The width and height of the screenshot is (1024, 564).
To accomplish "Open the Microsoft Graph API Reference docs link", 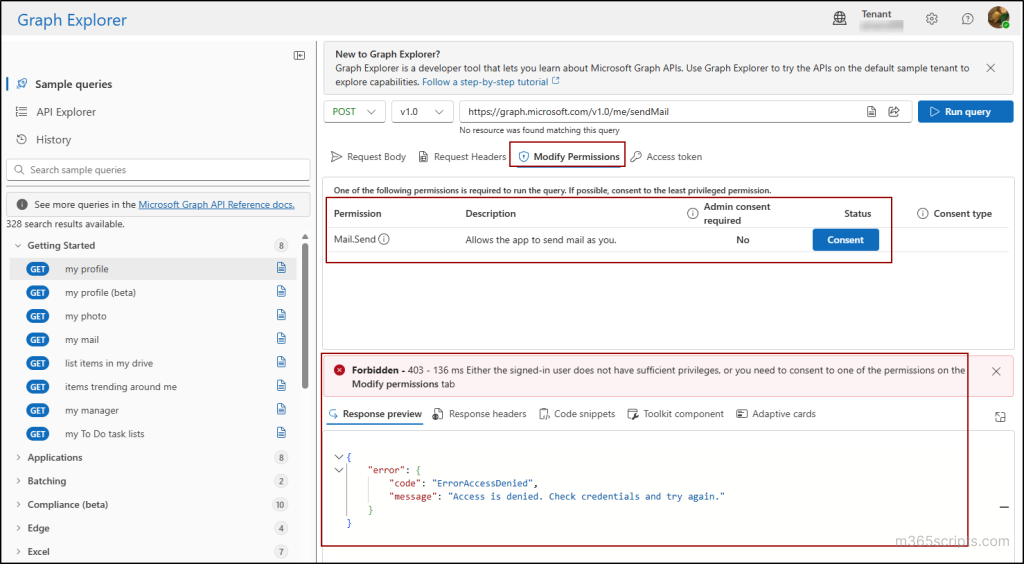I will tap(216, 204).
